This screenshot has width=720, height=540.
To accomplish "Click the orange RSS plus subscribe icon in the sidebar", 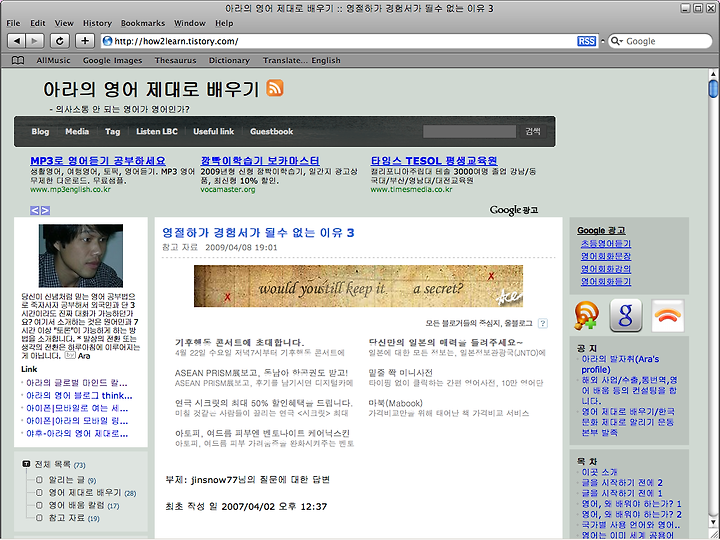I will (586, 315).
